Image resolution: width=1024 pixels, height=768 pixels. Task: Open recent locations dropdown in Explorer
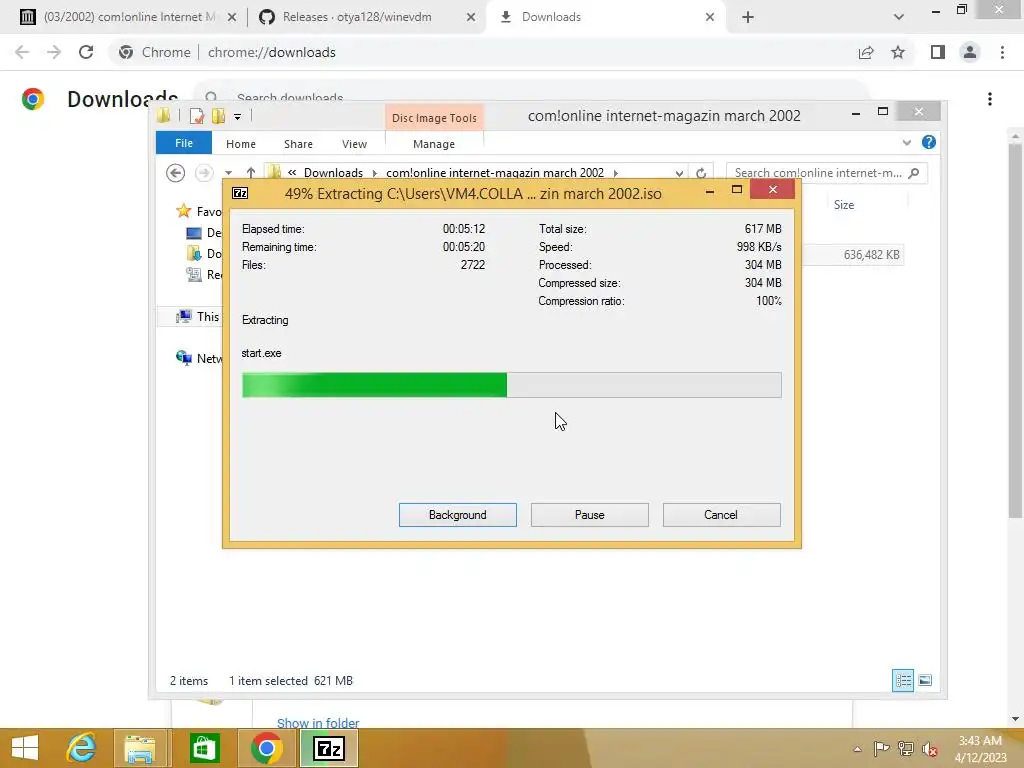point(229,173)
